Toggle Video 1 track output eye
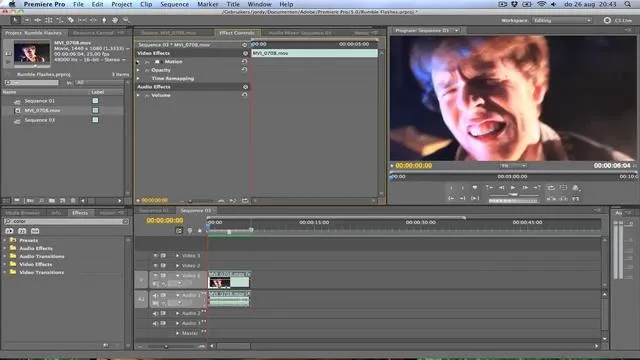Screen dimensions: 640x360 coord(155,276)
